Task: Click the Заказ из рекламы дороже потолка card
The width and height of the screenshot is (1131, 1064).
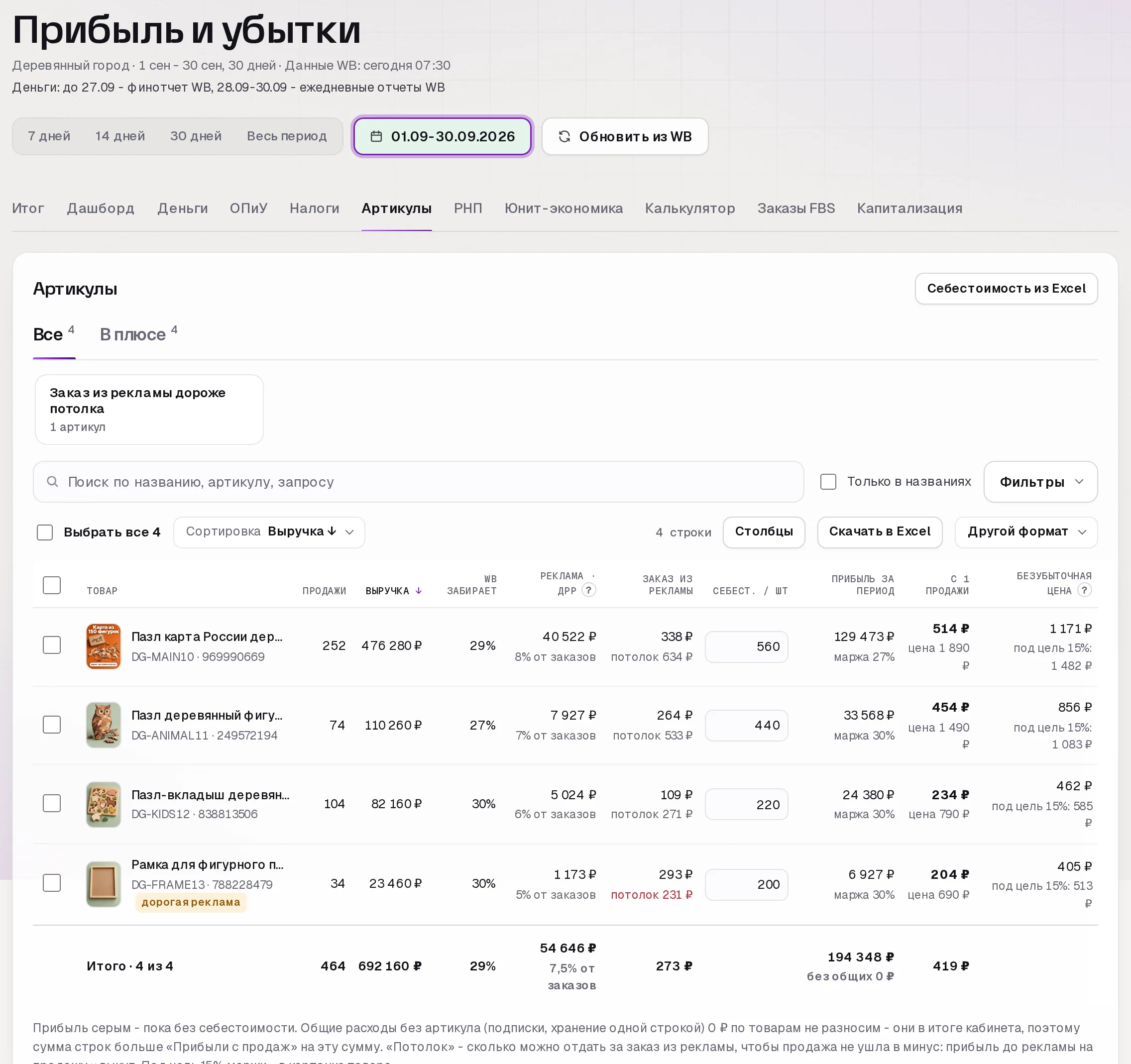Action: [149, 410]
